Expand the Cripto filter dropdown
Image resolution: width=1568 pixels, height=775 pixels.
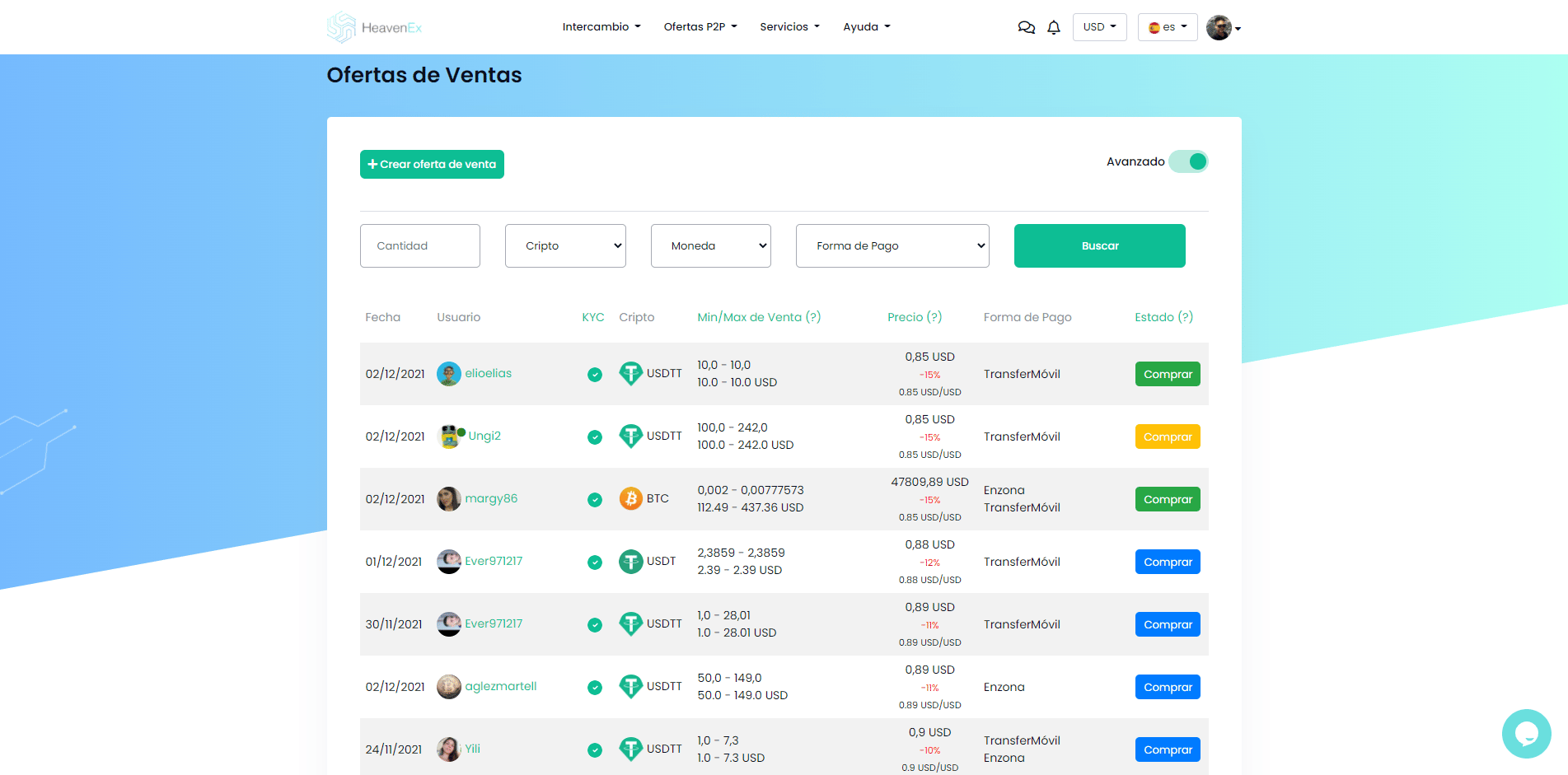(x=565, y=245)
